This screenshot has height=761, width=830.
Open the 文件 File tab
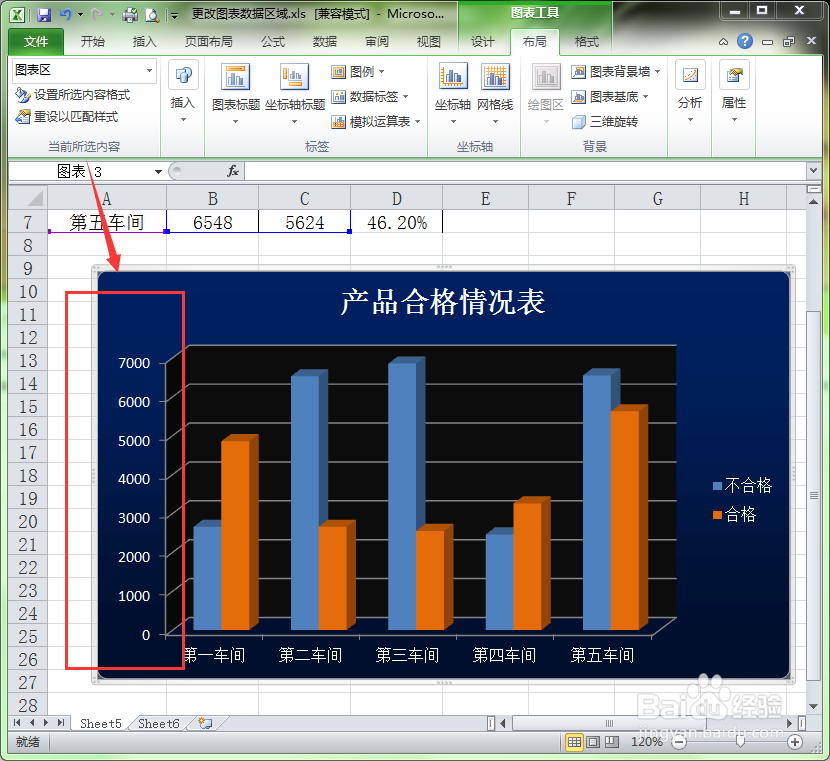[36, 41]
